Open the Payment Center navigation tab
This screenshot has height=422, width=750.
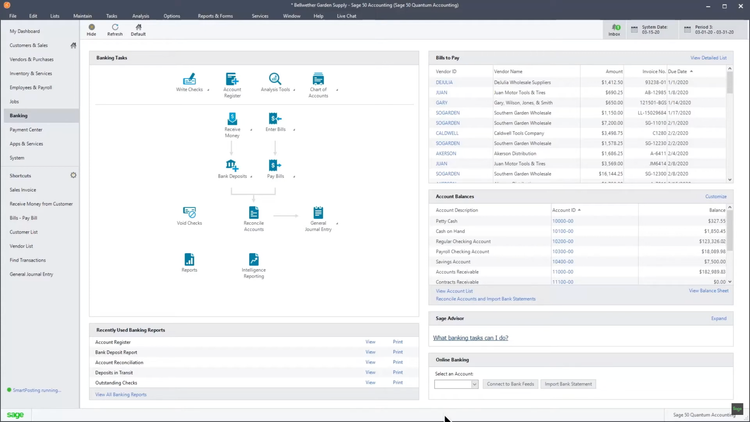(x=26, y=130)
